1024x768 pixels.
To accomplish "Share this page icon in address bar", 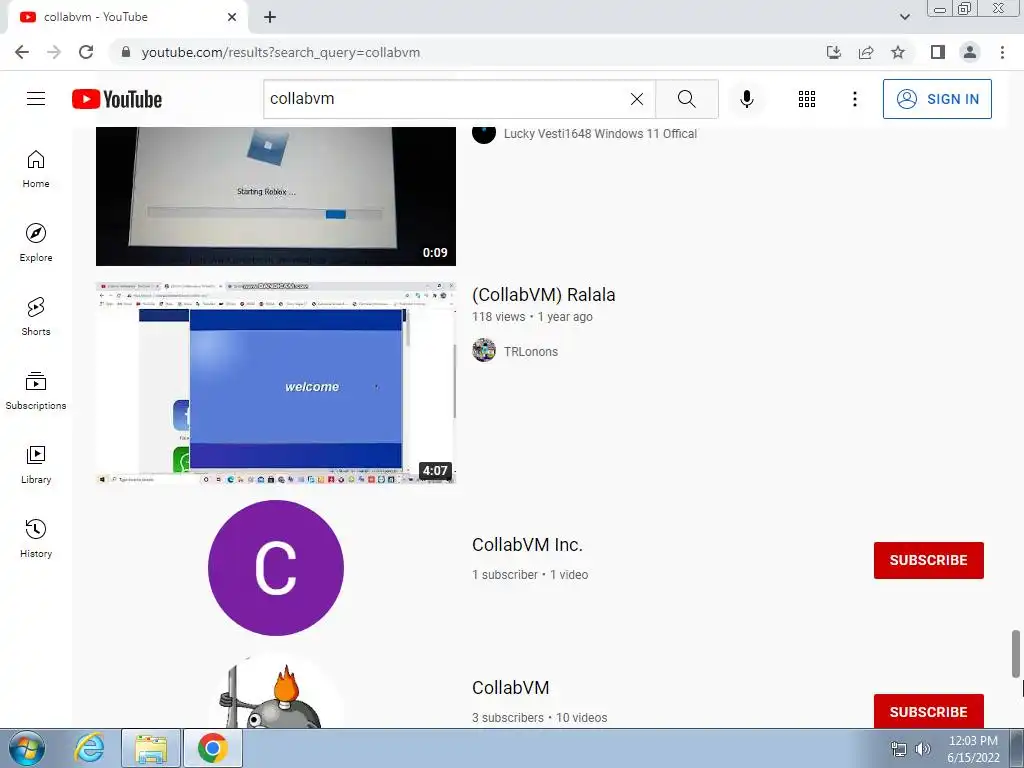I will coord(866,52).
